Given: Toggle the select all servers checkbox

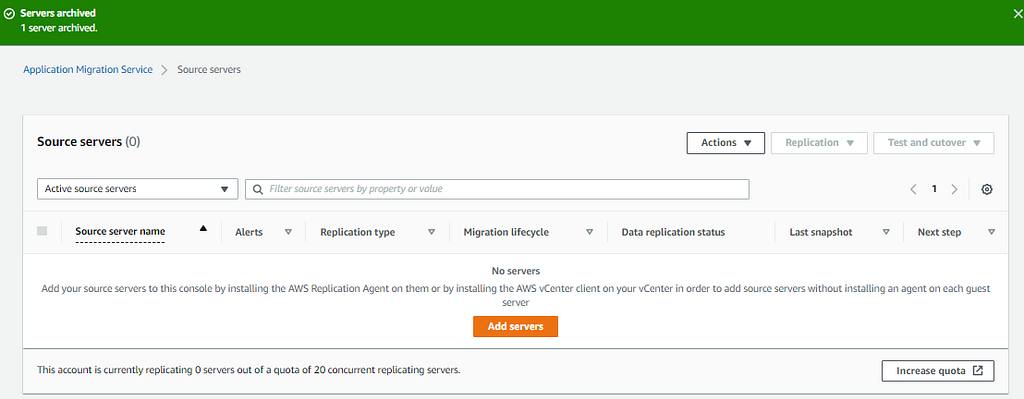Looking at the screenshot, I should tap(42, 231).
